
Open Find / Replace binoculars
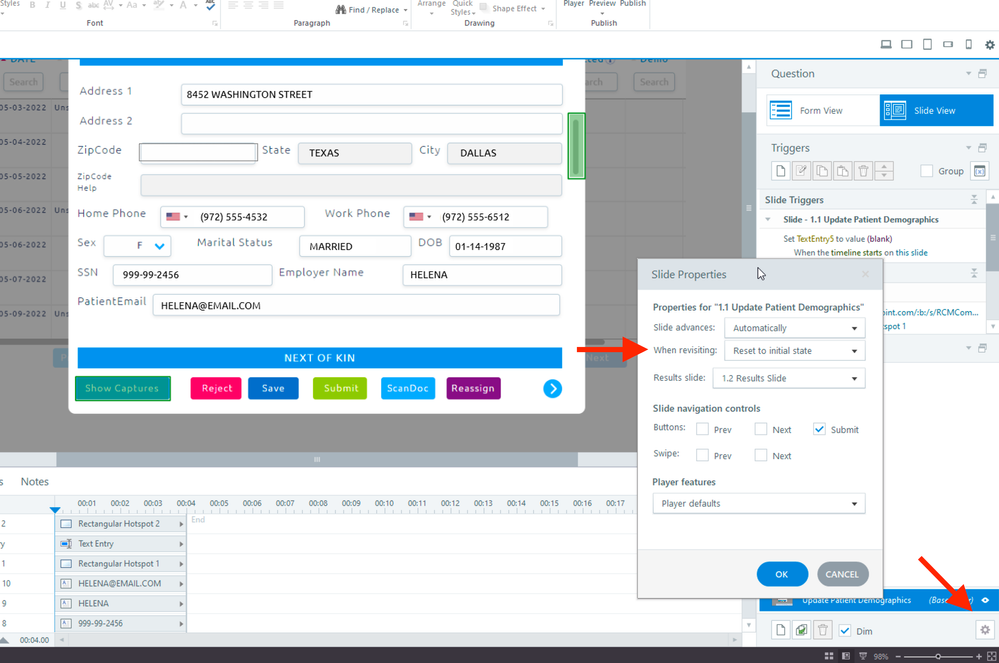371,10
